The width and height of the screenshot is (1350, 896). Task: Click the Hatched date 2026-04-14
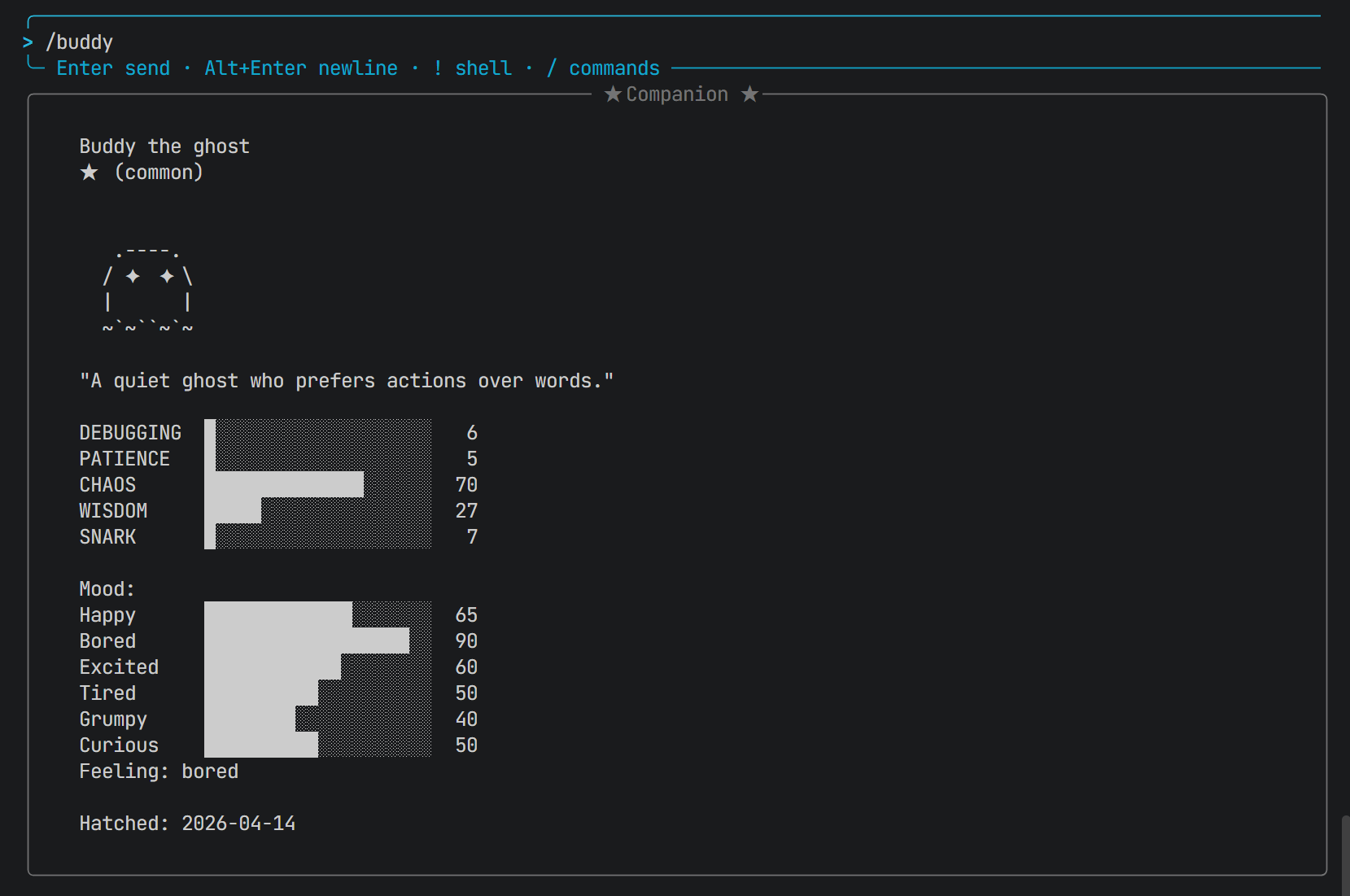coord(238,824)
